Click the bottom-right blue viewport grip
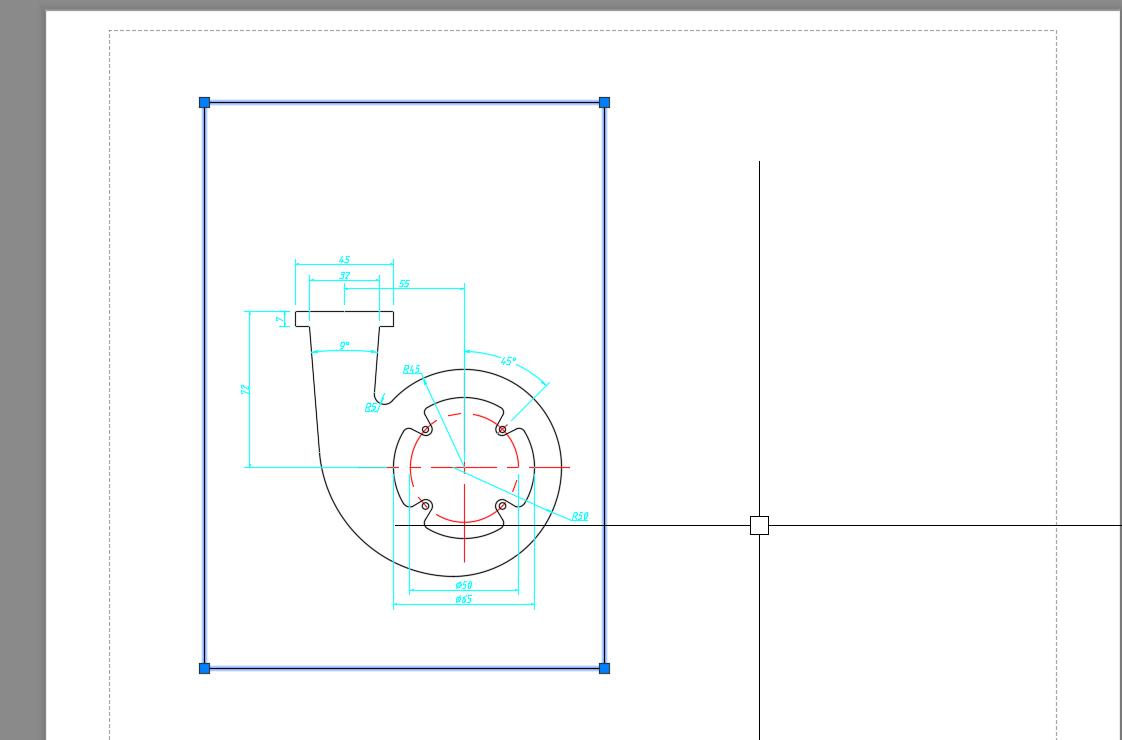The height and width of the screenshot is (740, 1122). [x=604, y=668]
